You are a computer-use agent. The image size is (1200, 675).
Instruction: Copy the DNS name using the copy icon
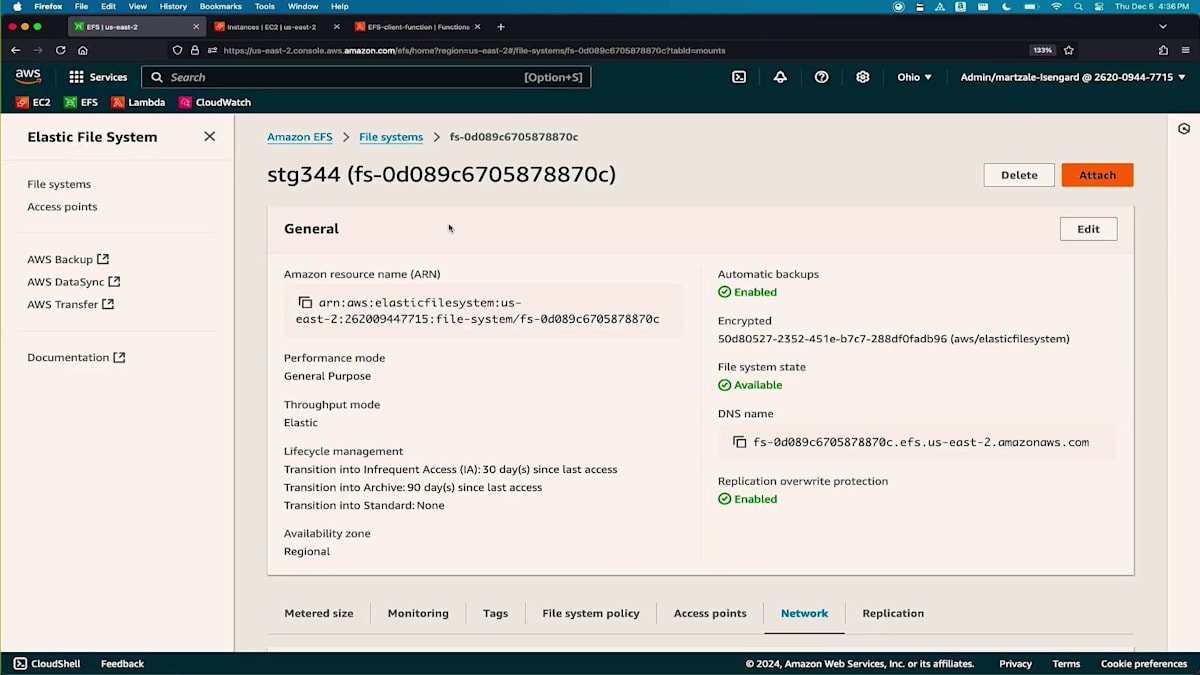(740, 442)
